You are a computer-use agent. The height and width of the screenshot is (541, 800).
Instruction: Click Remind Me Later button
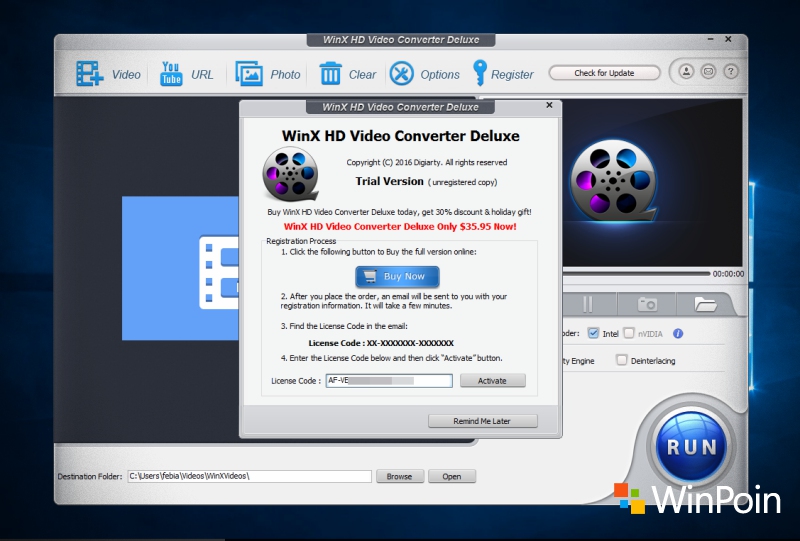(483, 421)
